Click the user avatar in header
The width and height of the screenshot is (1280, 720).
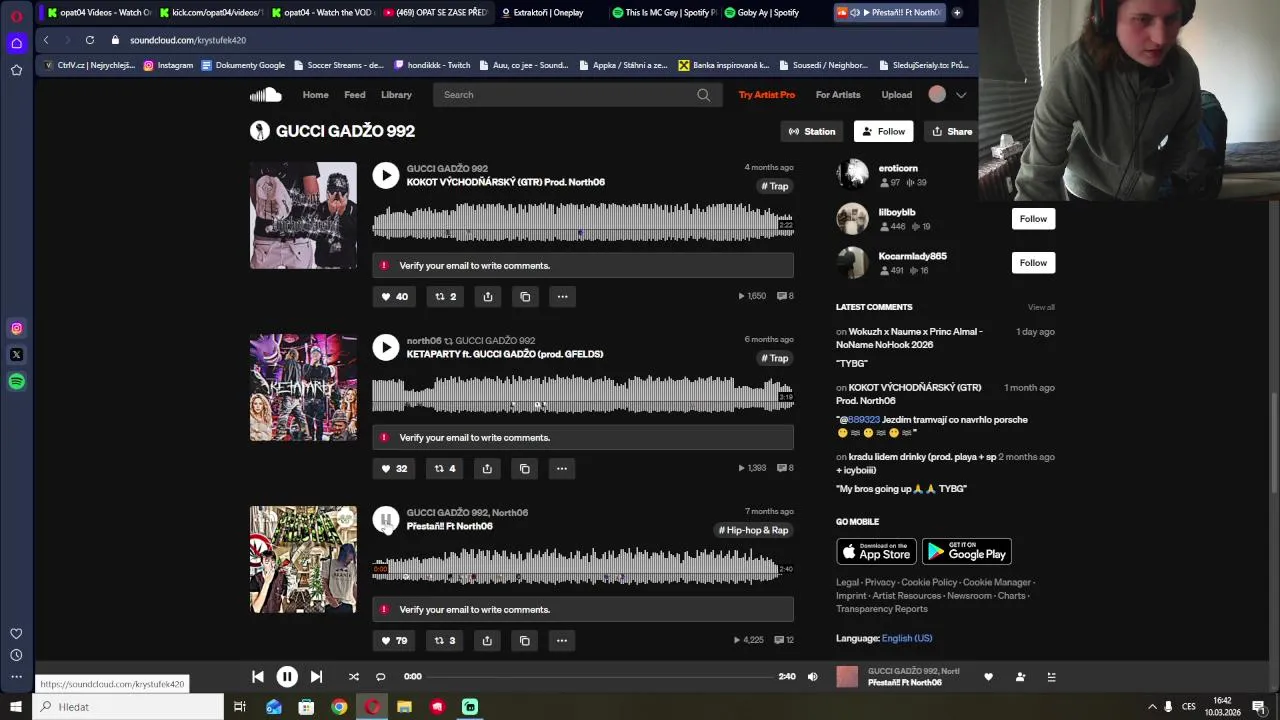(x=937, y=95)
